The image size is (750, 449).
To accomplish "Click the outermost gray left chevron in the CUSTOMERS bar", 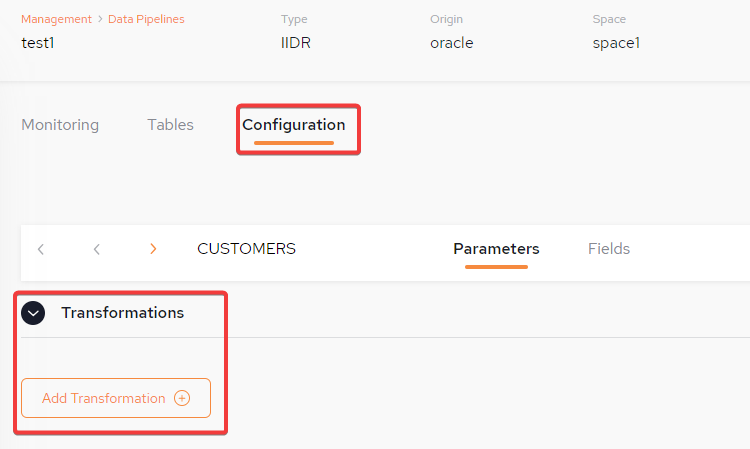I will (x=41, y=249).
